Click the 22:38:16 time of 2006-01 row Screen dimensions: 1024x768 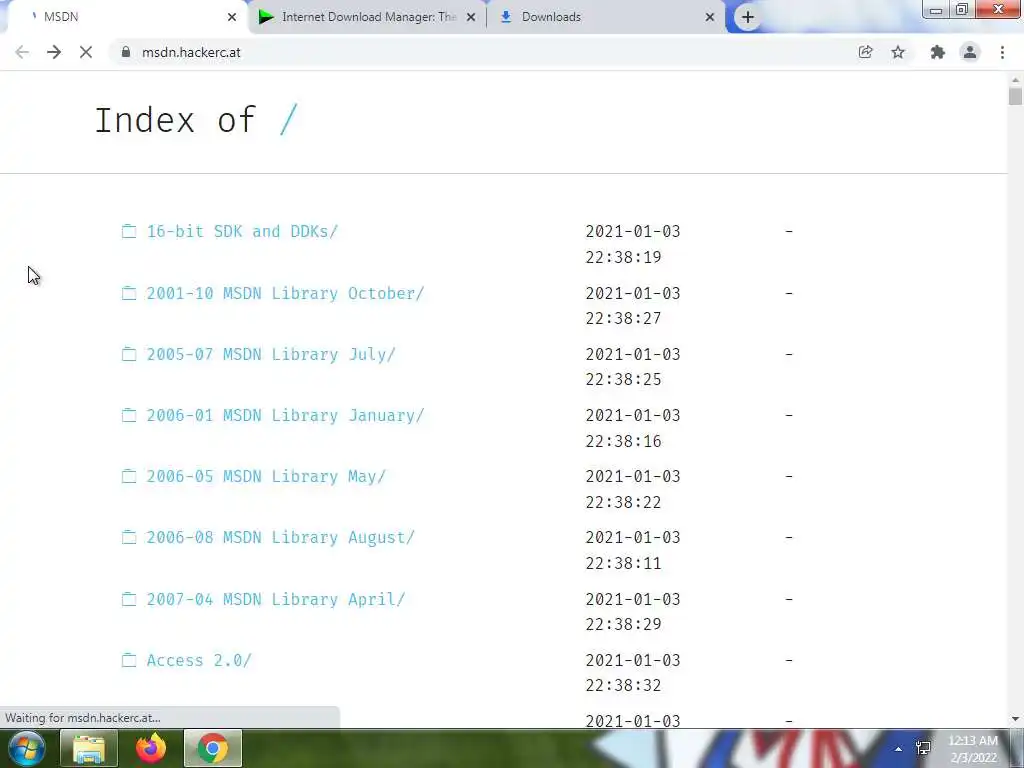(623, 441)
